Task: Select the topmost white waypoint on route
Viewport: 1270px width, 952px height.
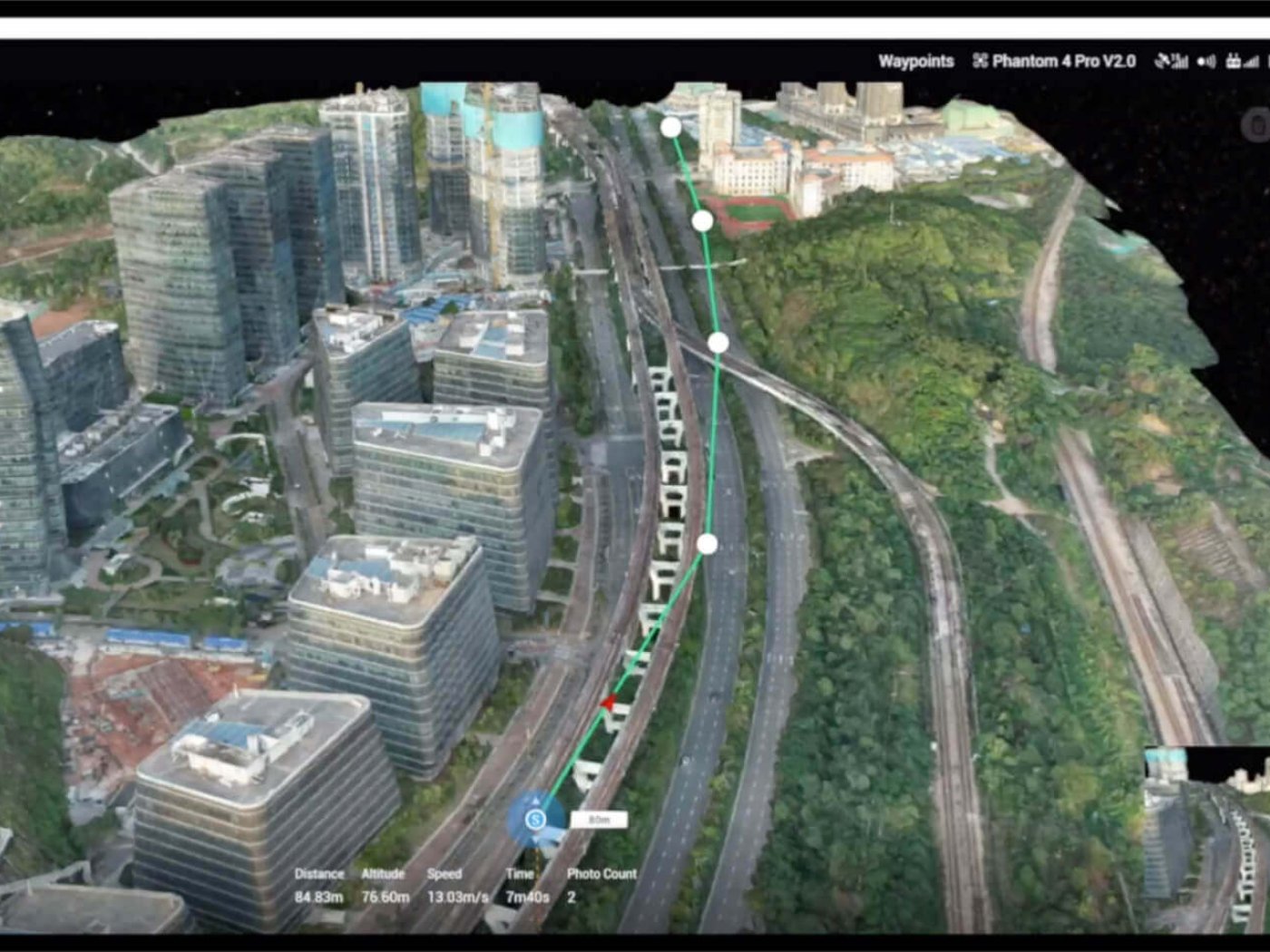Action: [670, 127]
